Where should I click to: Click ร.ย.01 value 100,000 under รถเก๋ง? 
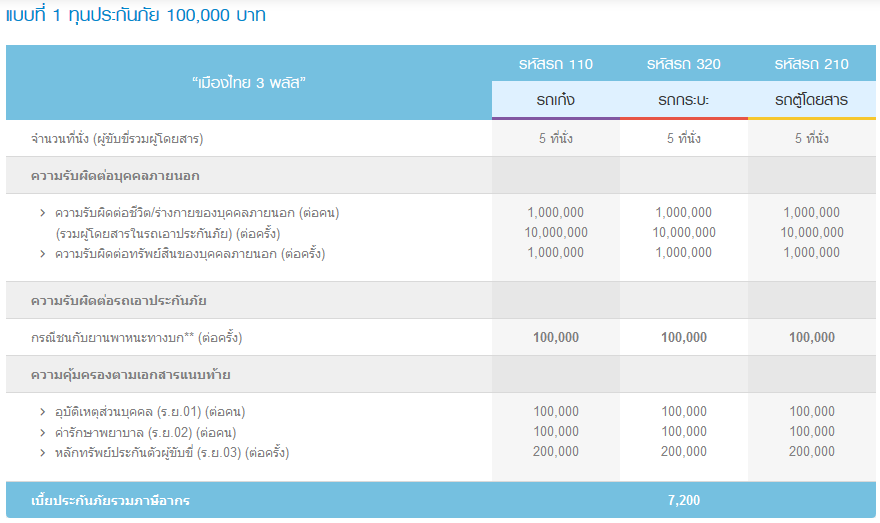pos(556,411)
